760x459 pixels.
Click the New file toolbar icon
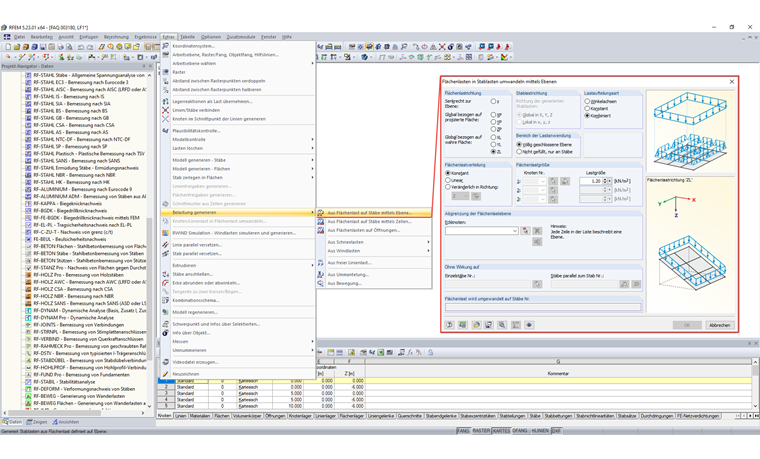[8, 47]
